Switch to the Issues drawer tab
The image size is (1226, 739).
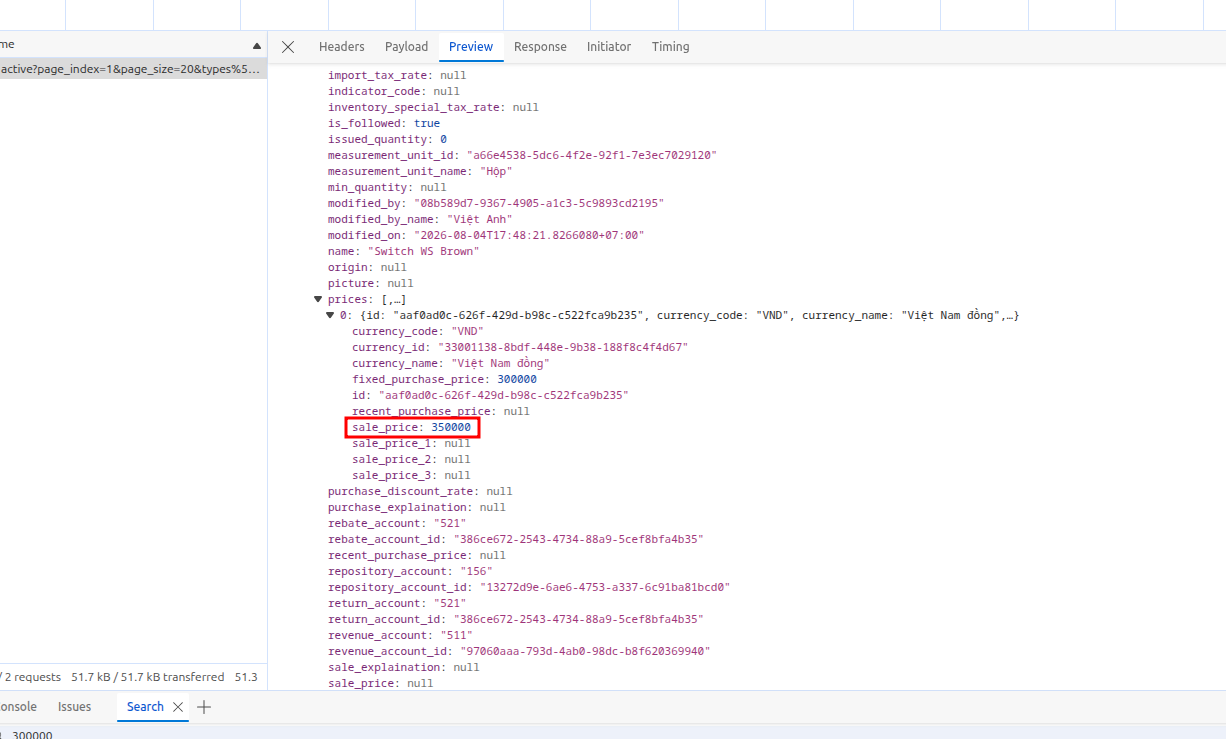pyautogui.click(x=75, y=707)
